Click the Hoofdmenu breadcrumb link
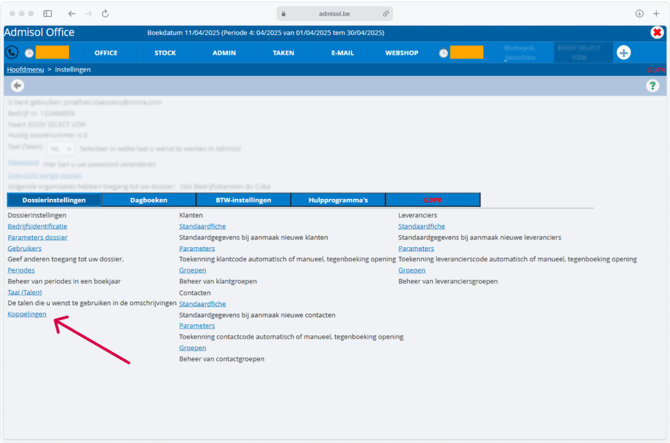Viewport: 670px width, 443px height. [25, 70]
